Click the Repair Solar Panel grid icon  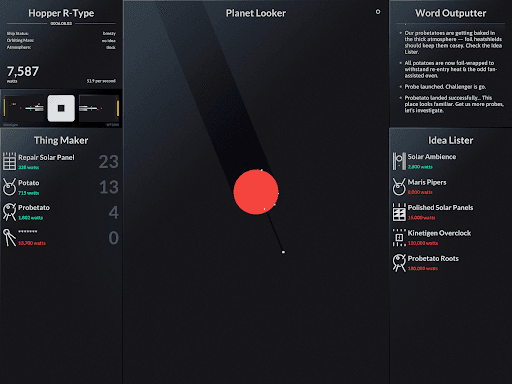coord(9,161)
